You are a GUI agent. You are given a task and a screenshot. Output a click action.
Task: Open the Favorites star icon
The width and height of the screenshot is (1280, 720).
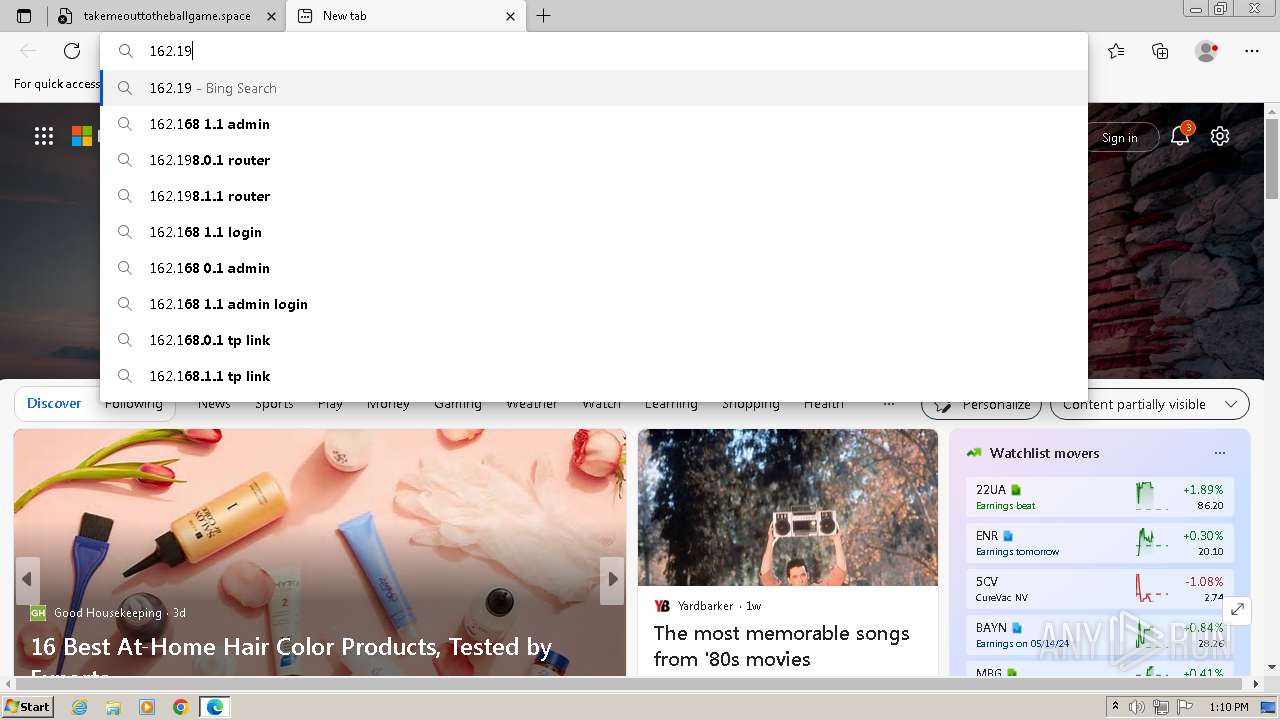(x=1116, y=51)
